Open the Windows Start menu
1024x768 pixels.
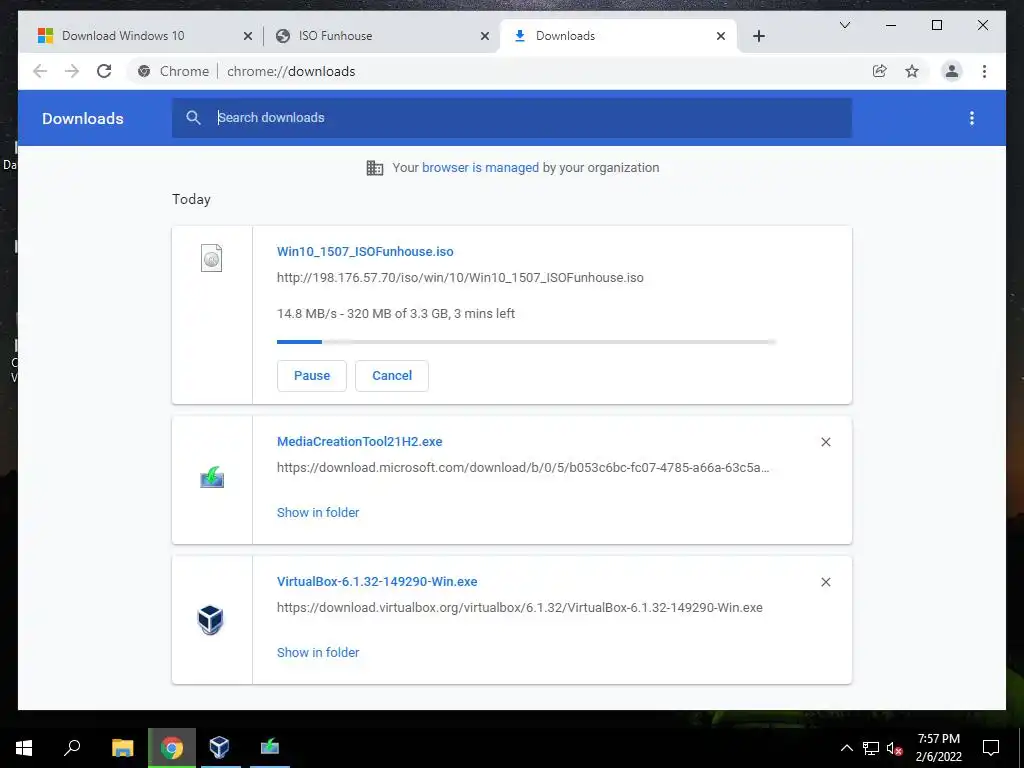(24, 748)
